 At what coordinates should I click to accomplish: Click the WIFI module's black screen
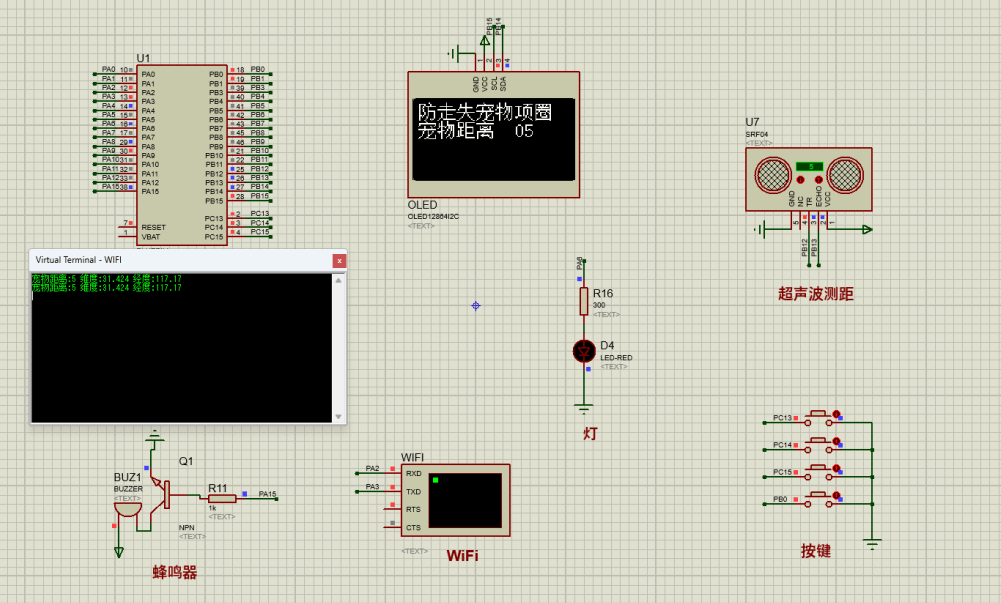click(x=464, y=501)
